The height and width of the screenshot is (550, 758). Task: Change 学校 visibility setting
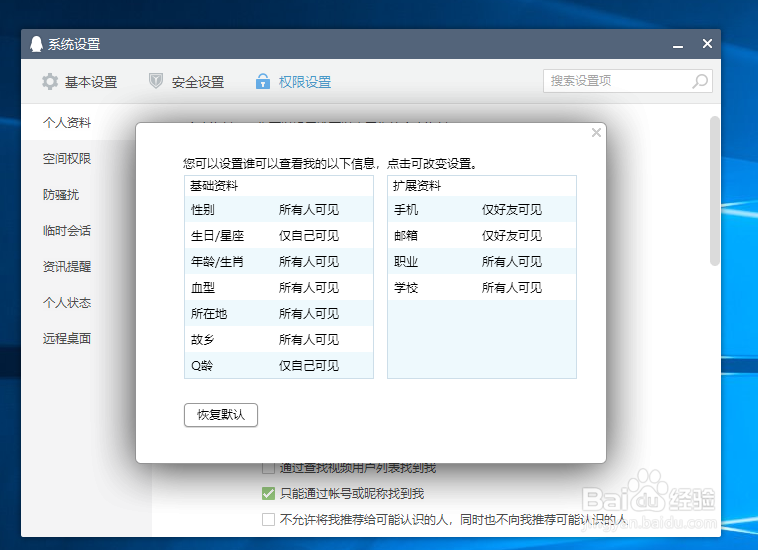512,288
